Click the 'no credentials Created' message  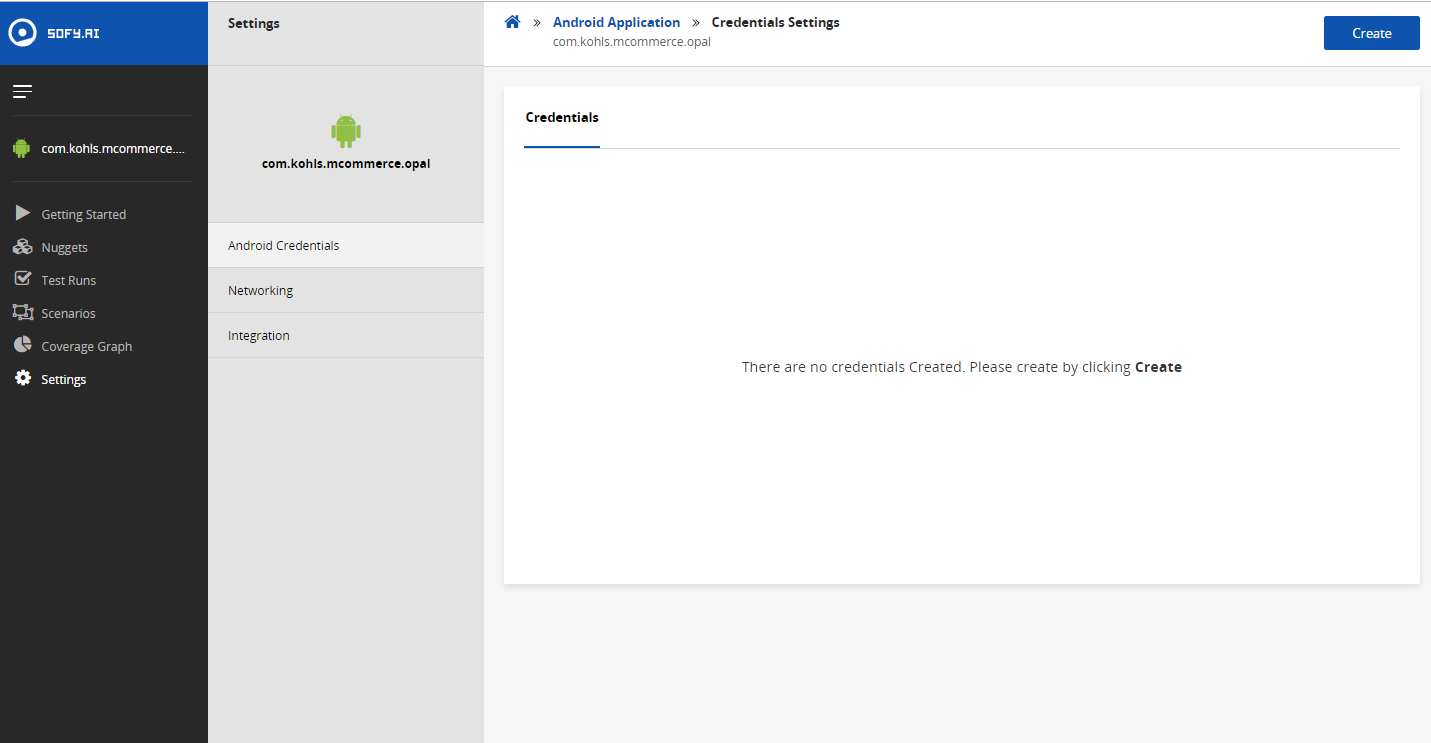tap(961, 367)
